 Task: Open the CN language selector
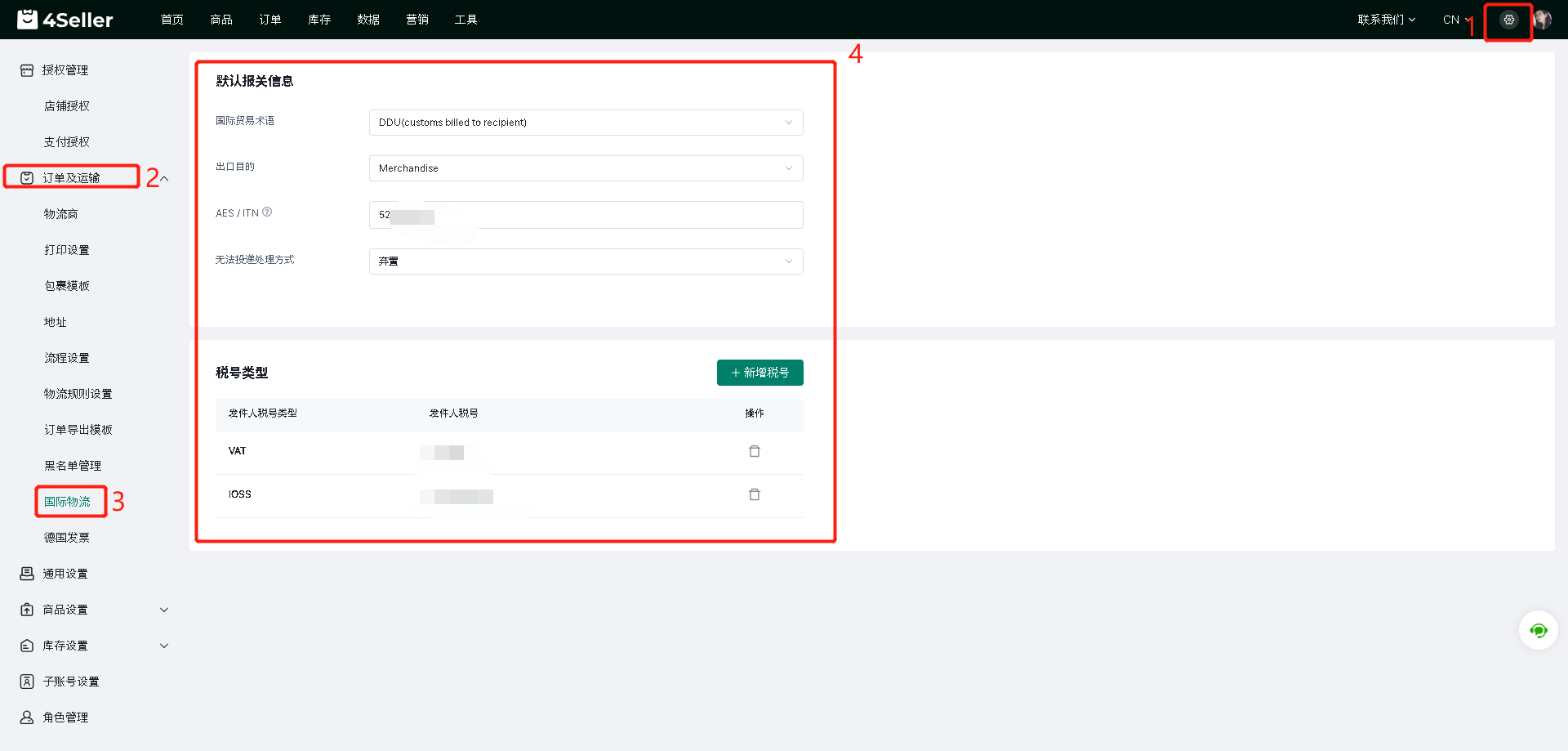(1457, 20)
